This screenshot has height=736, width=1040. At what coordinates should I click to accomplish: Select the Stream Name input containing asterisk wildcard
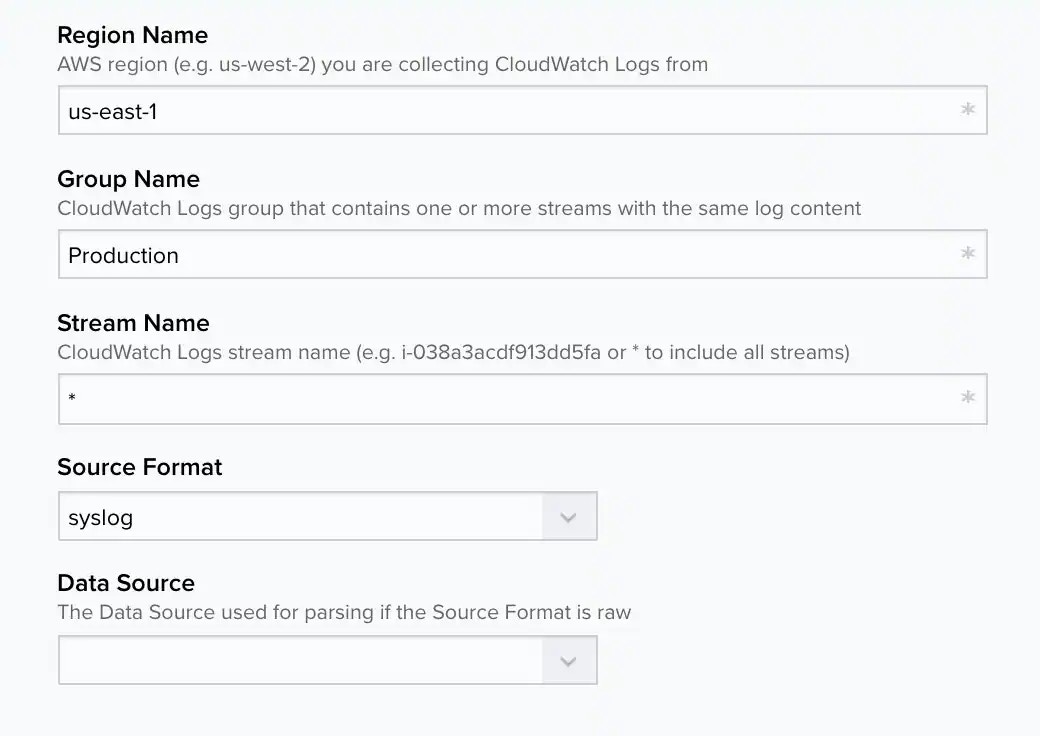click(x=500, y=399)
